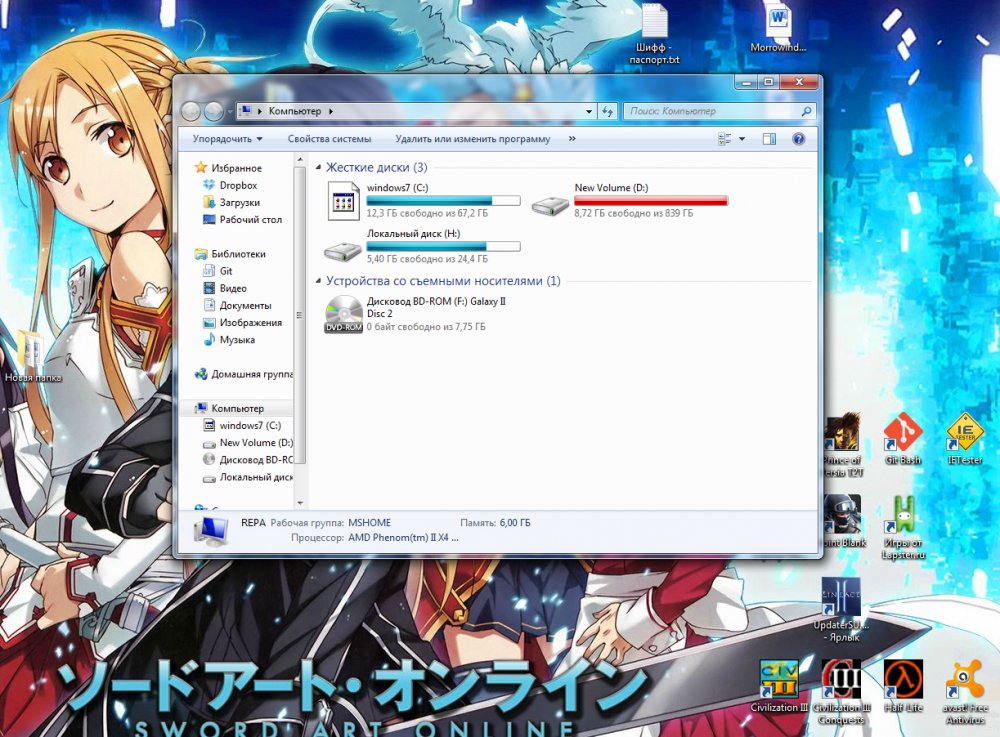Open the Музыка library
This screenshot has height=737, width=1000.
[x=237, y=340]
